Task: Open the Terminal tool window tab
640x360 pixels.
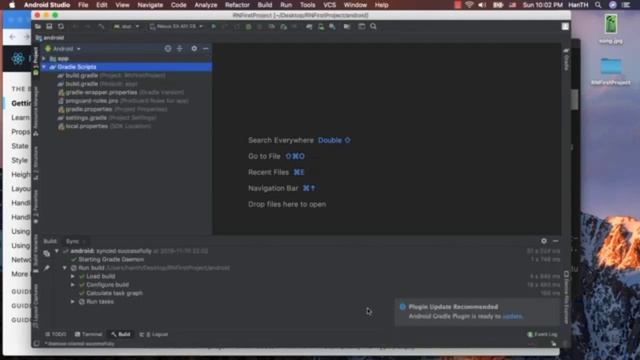Action: (89, 334)
